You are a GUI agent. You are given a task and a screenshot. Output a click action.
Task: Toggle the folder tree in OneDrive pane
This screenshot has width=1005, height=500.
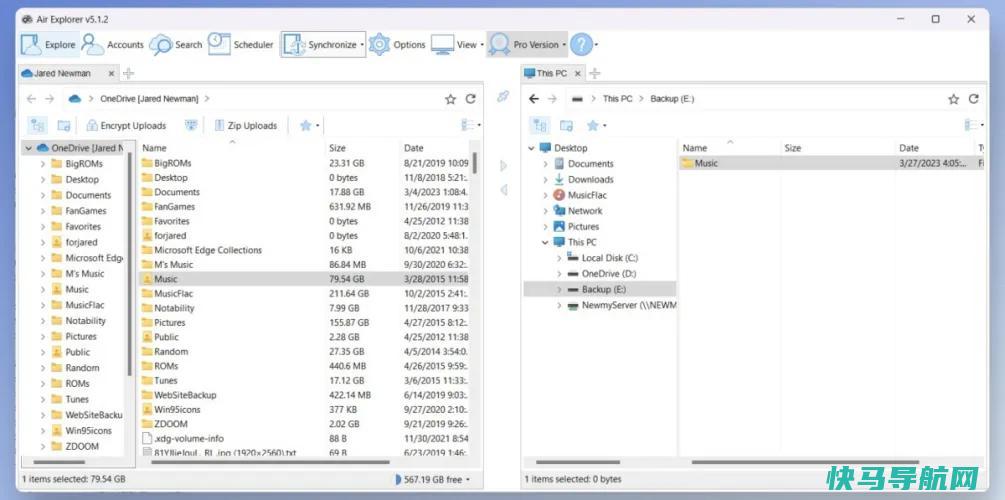(38, 125)
